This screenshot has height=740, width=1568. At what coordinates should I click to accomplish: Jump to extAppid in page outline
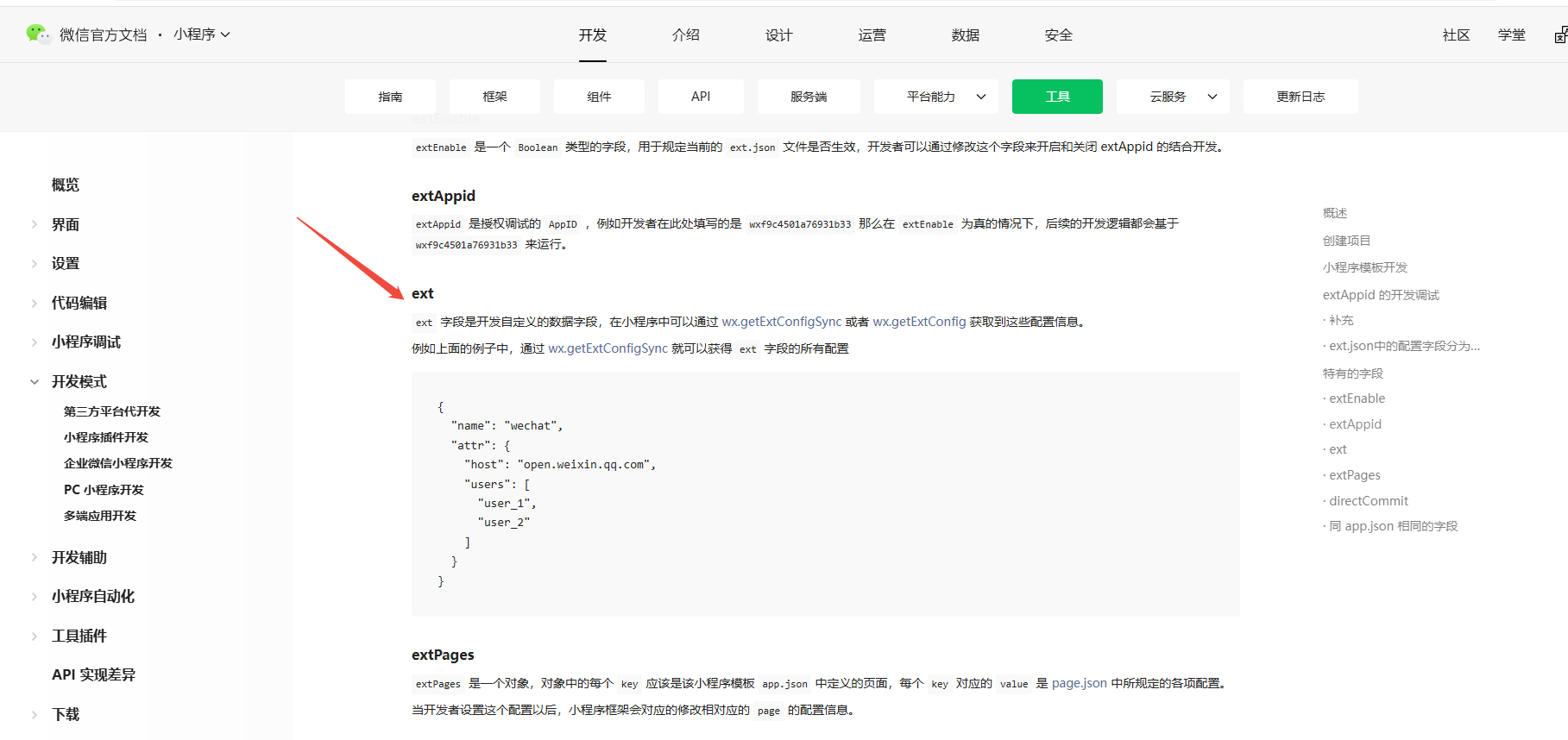(1355, 424)
